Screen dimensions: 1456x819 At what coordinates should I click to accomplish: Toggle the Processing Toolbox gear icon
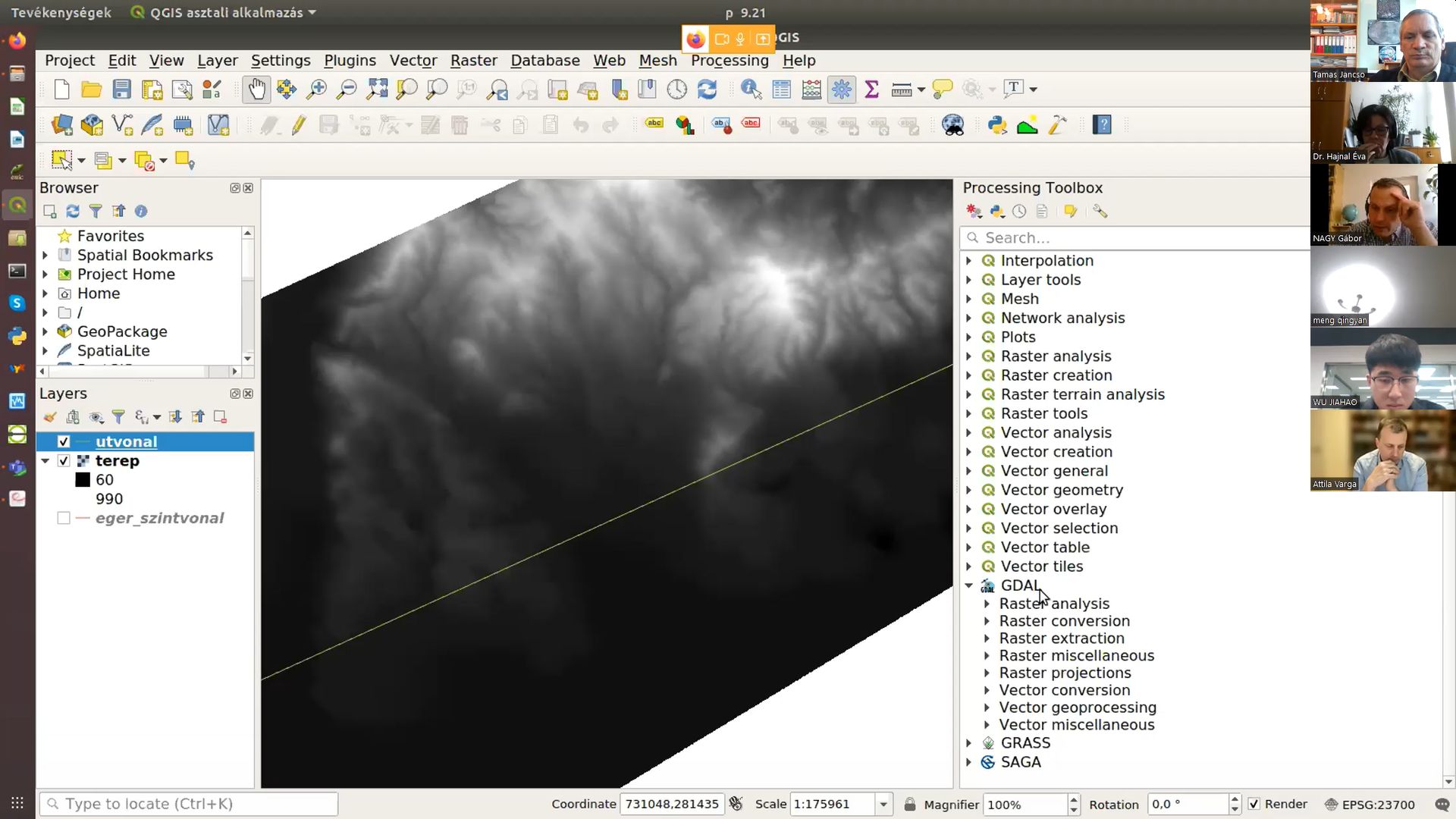tap(842, 89)
